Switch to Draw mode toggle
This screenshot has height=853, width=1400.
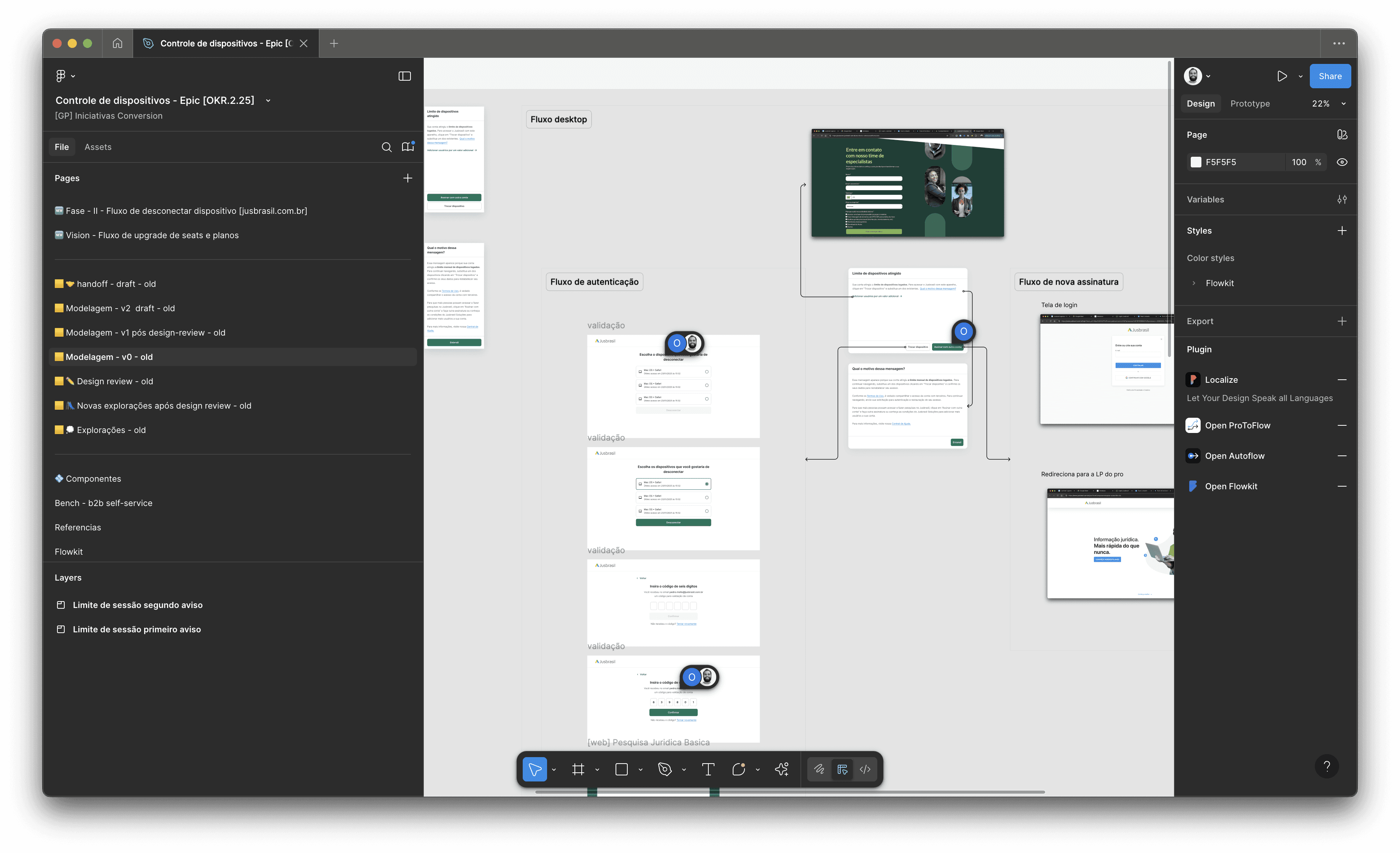click(819, 769)
